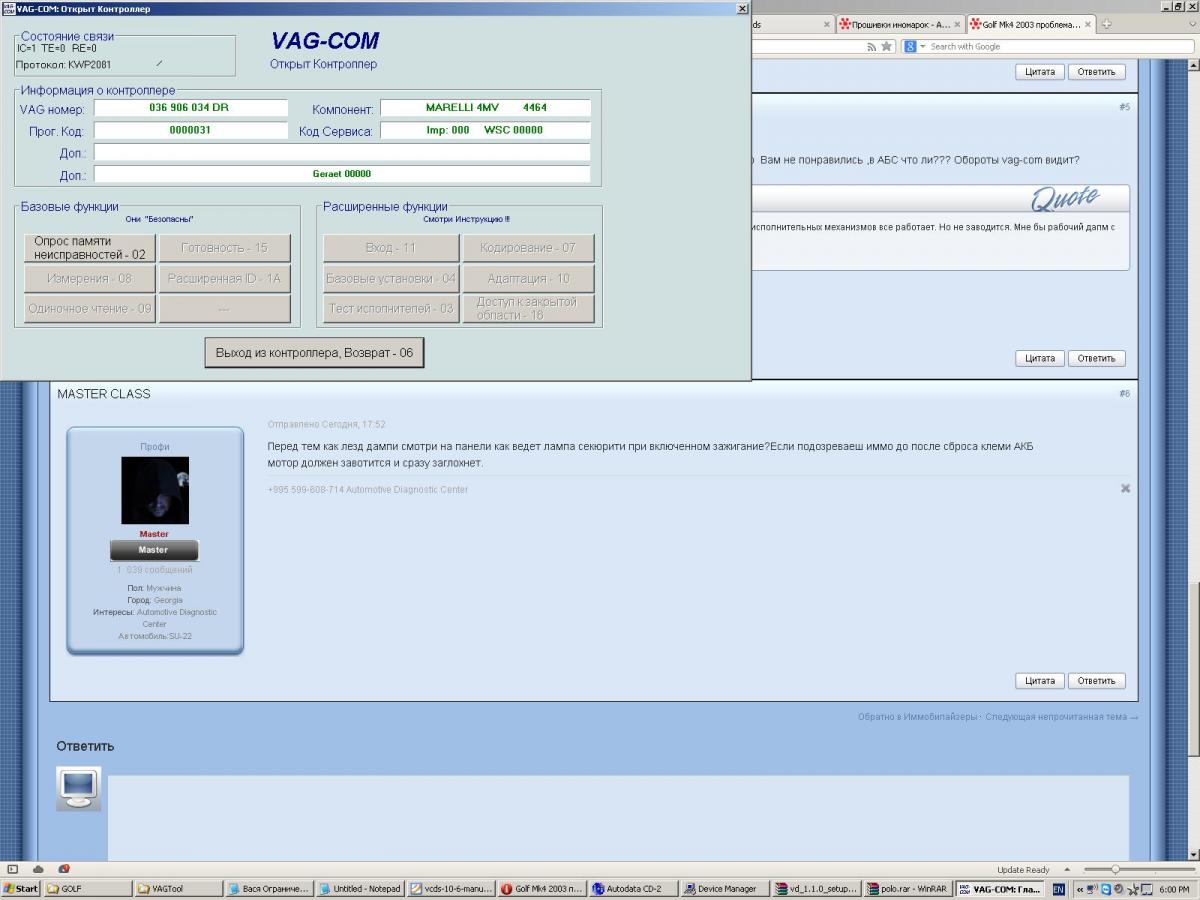Switch to vd_1.1.0_setup taskbar item
Viewport: 1200px width, 900px height.
pyautogui.click(x=816, y=889)
